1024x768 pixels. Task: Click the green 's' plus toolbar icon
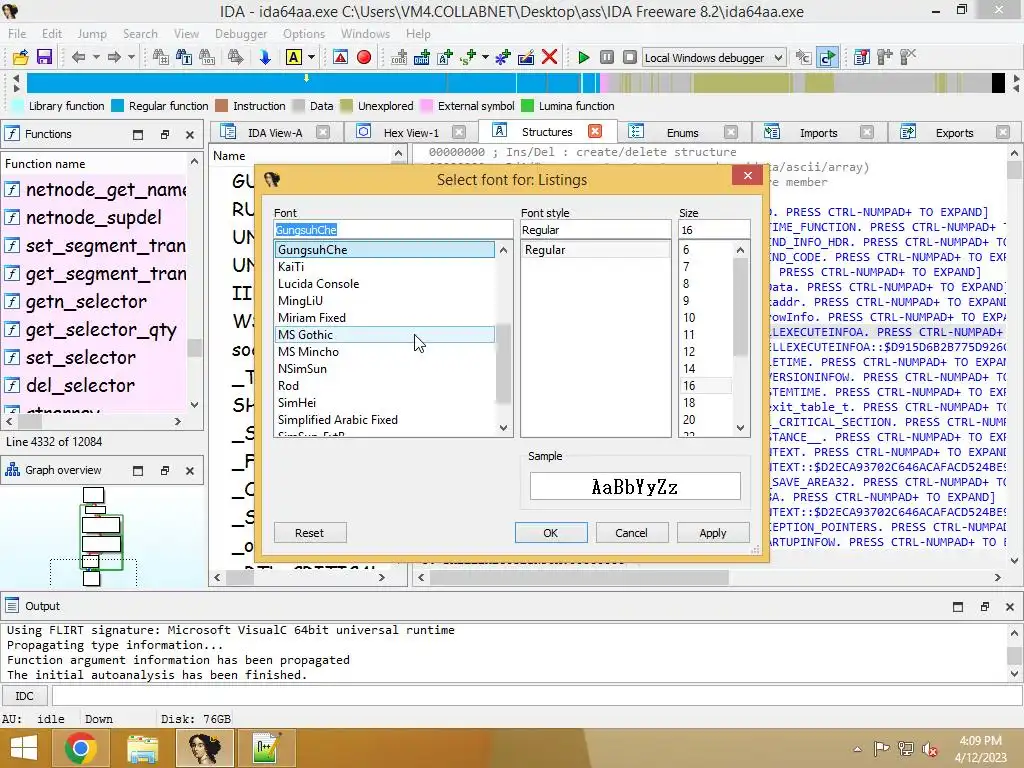pos(468,57)
